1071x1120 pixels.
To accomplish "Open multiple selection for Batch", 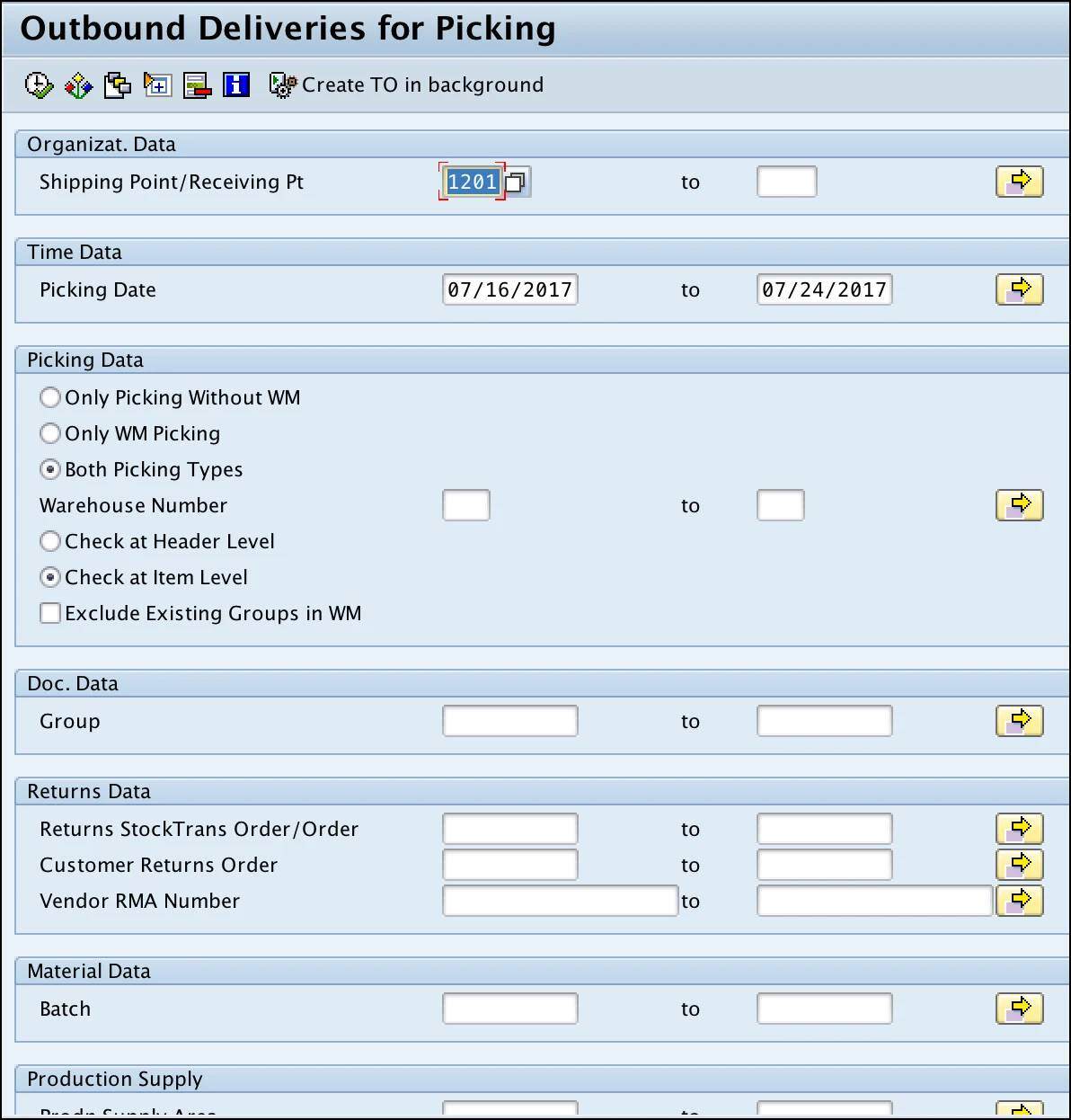I will [x=1020, y=1009].
